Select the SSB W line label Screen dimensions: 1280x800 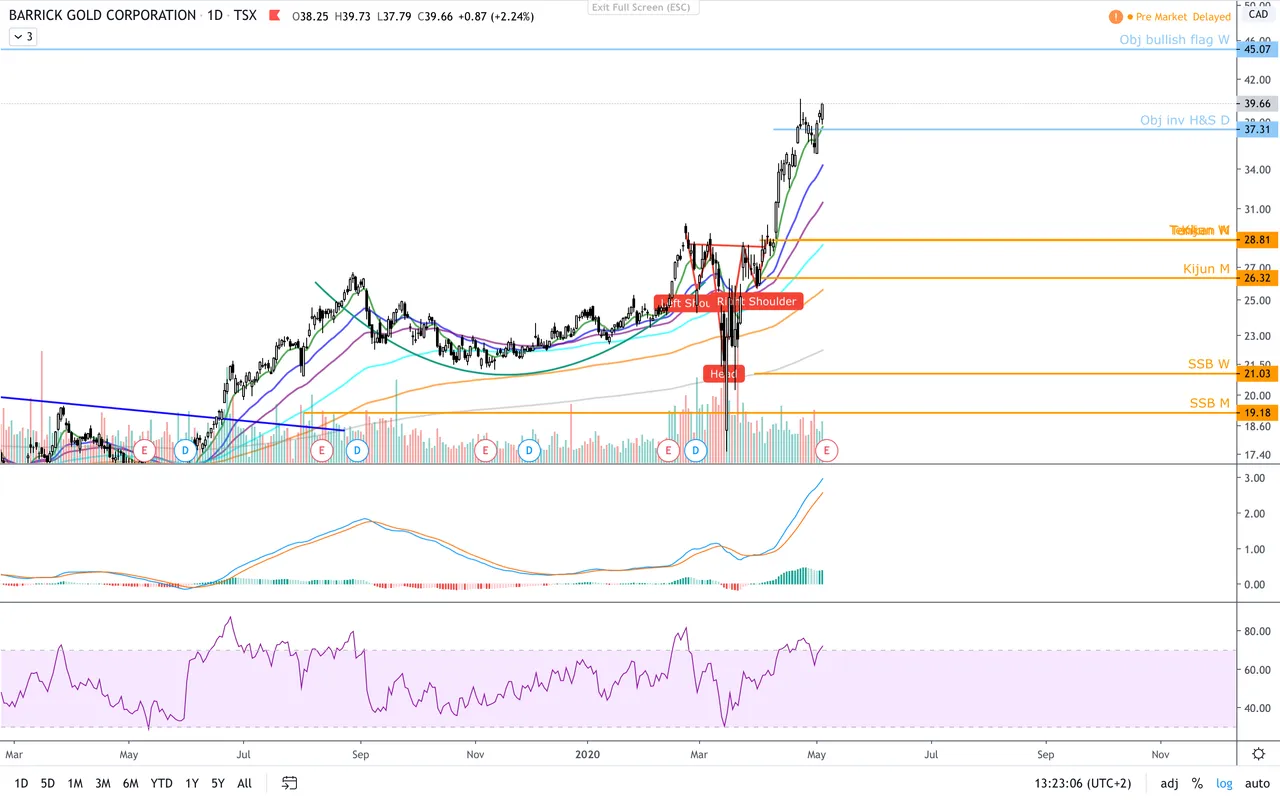1209,364
